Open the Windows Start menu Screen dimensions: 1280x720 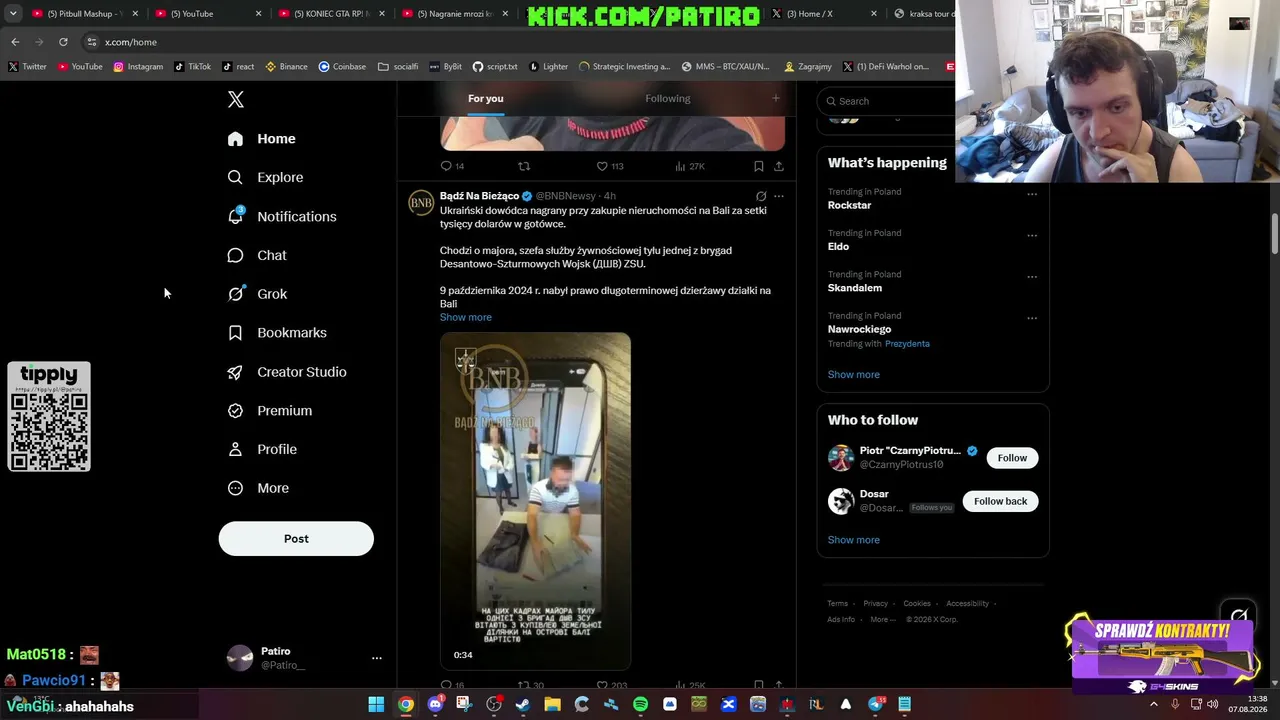(376, 705)
